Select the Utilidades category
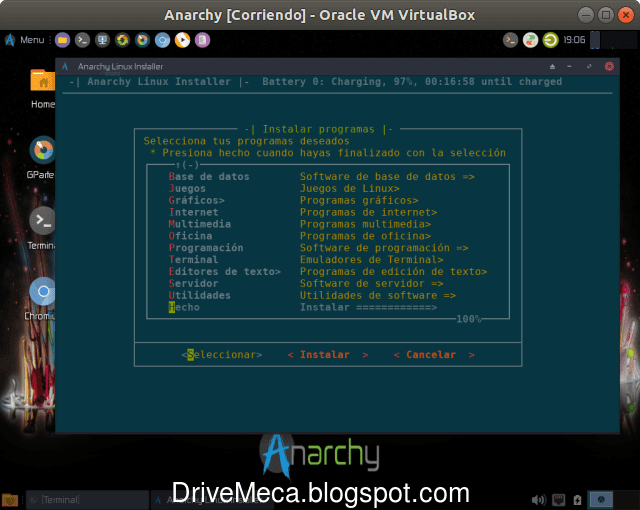Screen dimensions: 640x510 coord(200,295)
